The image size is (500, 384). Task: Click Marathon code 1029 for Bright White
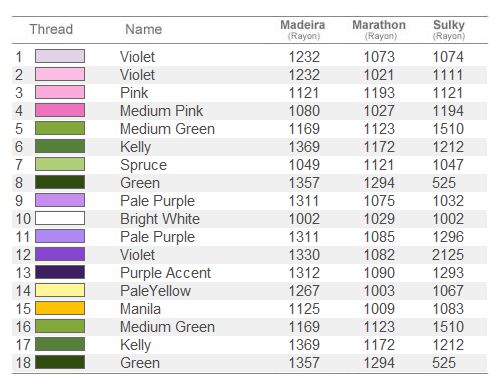click(379, 219)
